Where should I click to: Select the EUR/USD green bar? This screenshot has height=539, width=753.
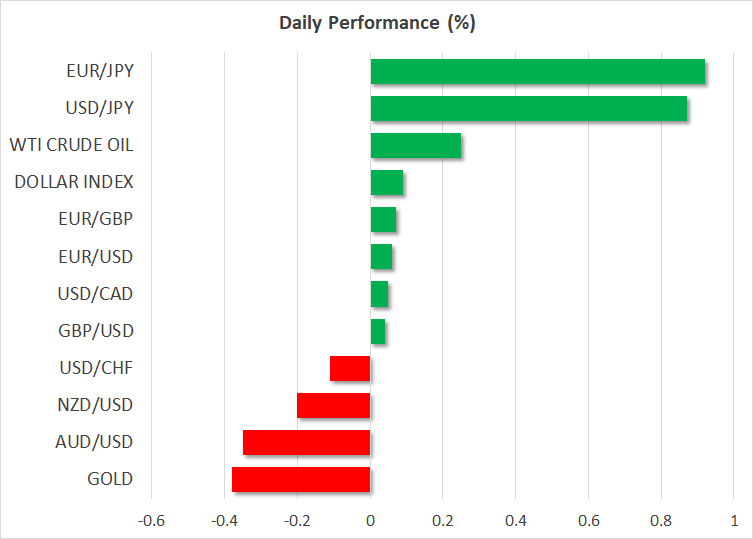381,257
